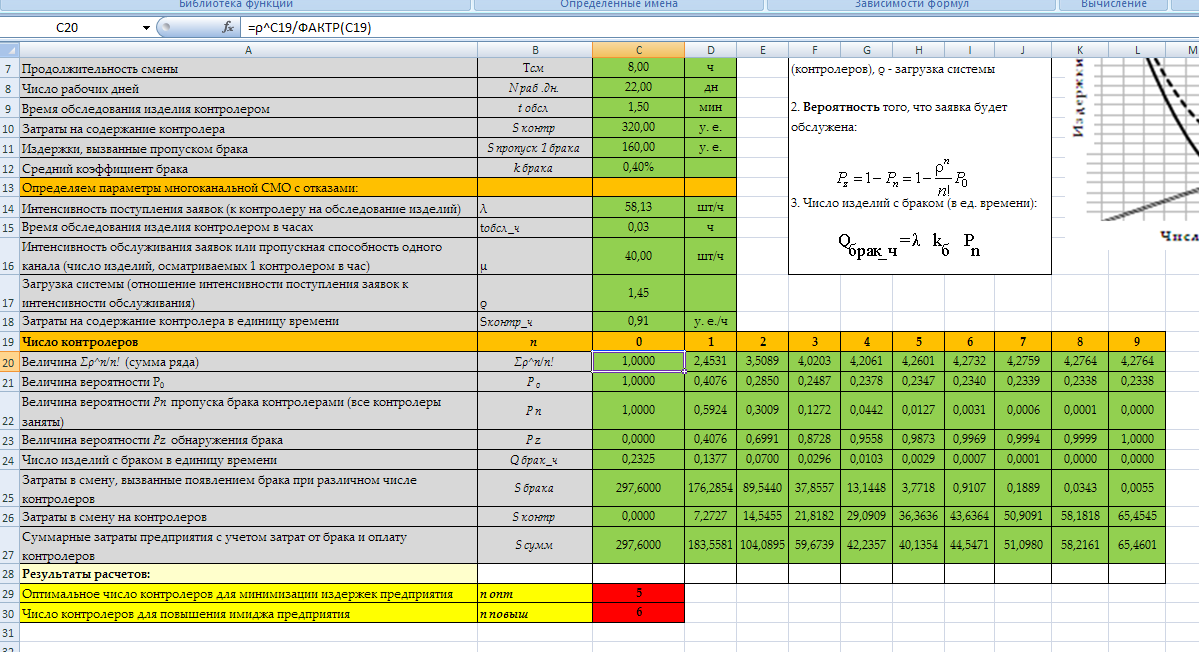Screen dimensions: 1199x652
Task: Click cell with value 2,4531
Action: [x=710, y=362]
